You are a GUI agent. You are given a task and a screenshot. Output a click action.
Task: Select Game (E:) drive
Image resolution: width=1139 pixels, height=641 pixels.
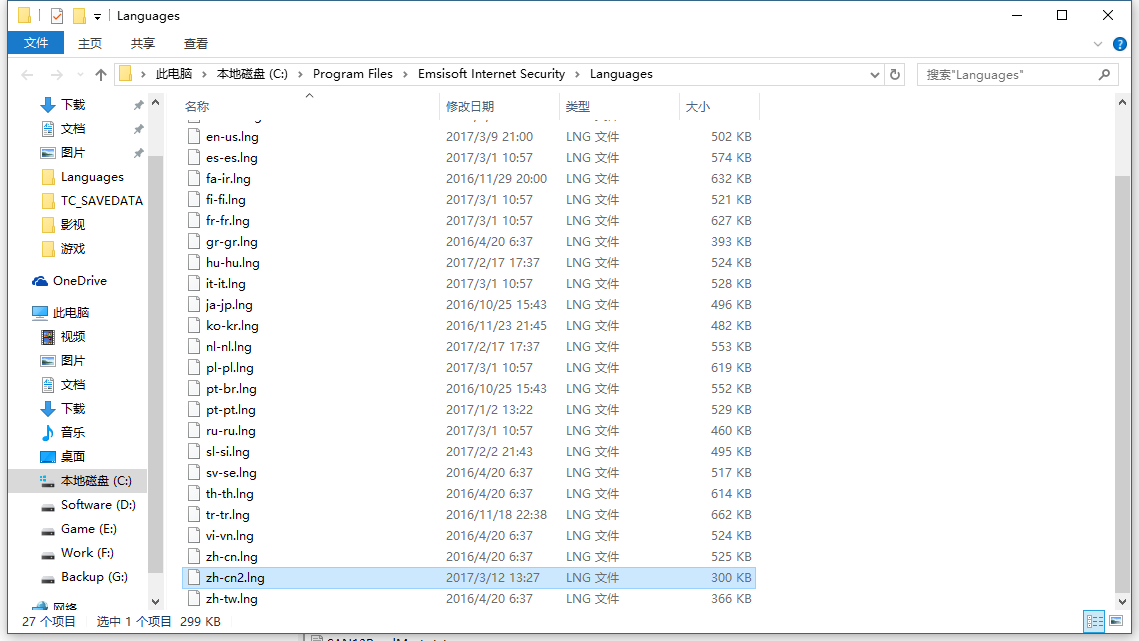(89, 528)
